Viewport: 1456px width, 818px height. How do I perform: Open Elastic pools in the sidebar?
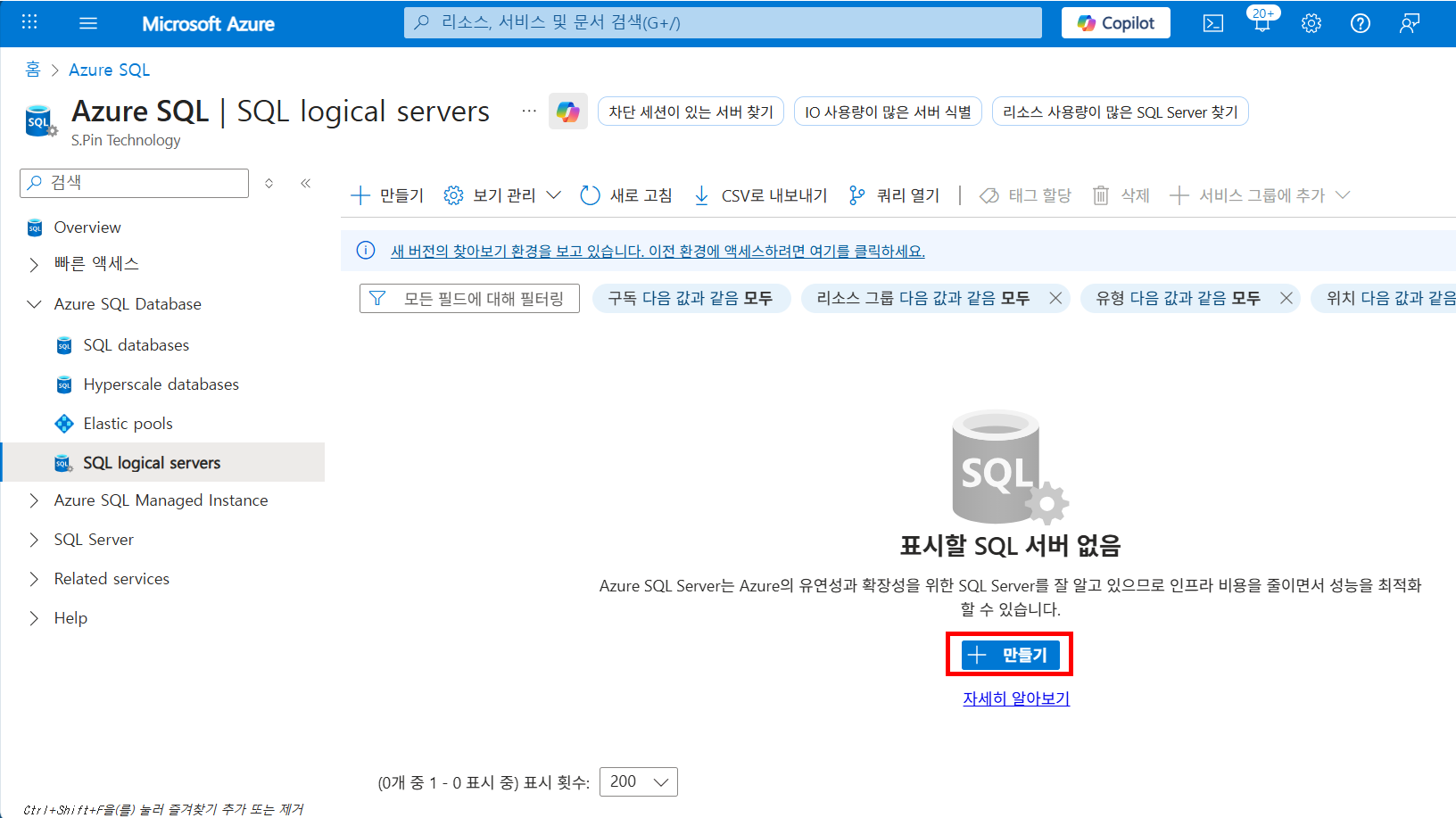pyautogui.click(x=128, y=424)
